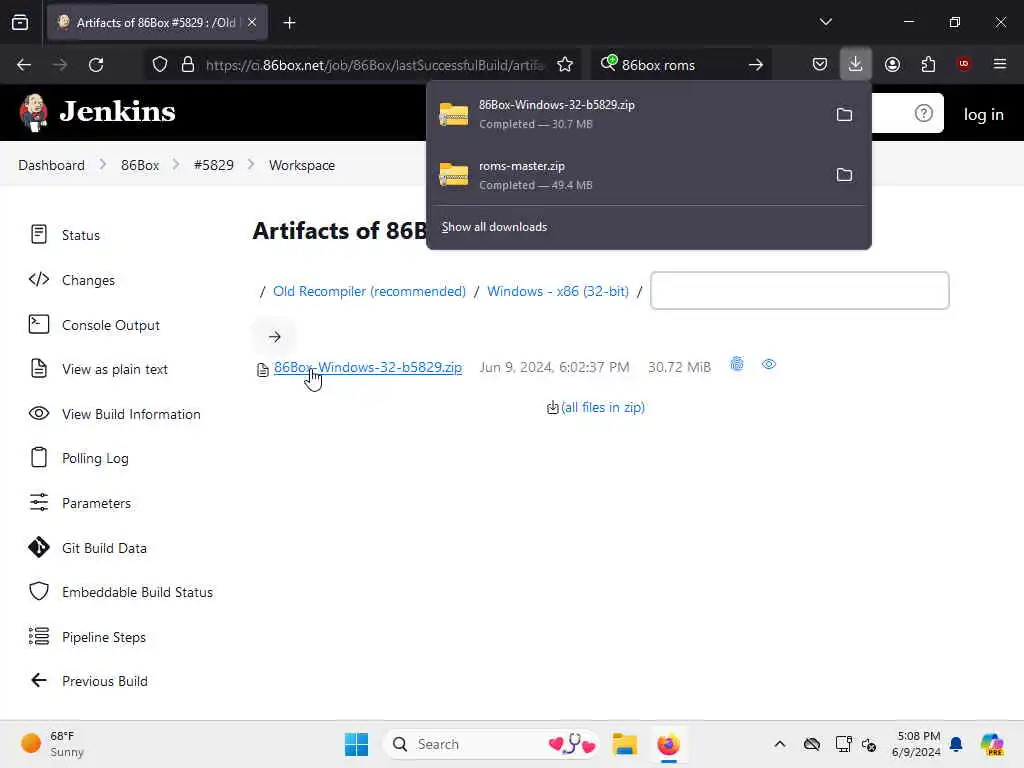
Task: Expand chevron after #5829 breadcrumb
Action: pos(251,165)
